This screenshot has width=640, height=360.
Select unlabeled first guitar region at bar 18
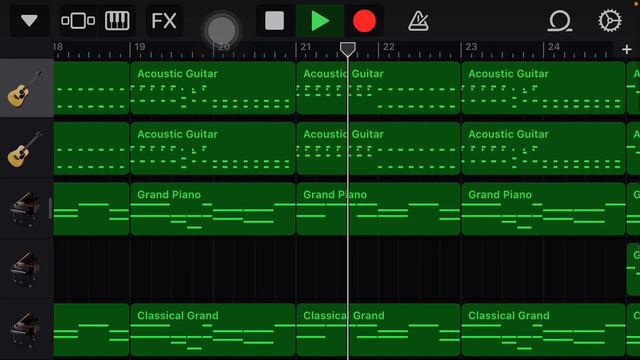pyautogui.click(x=91, y=88)
